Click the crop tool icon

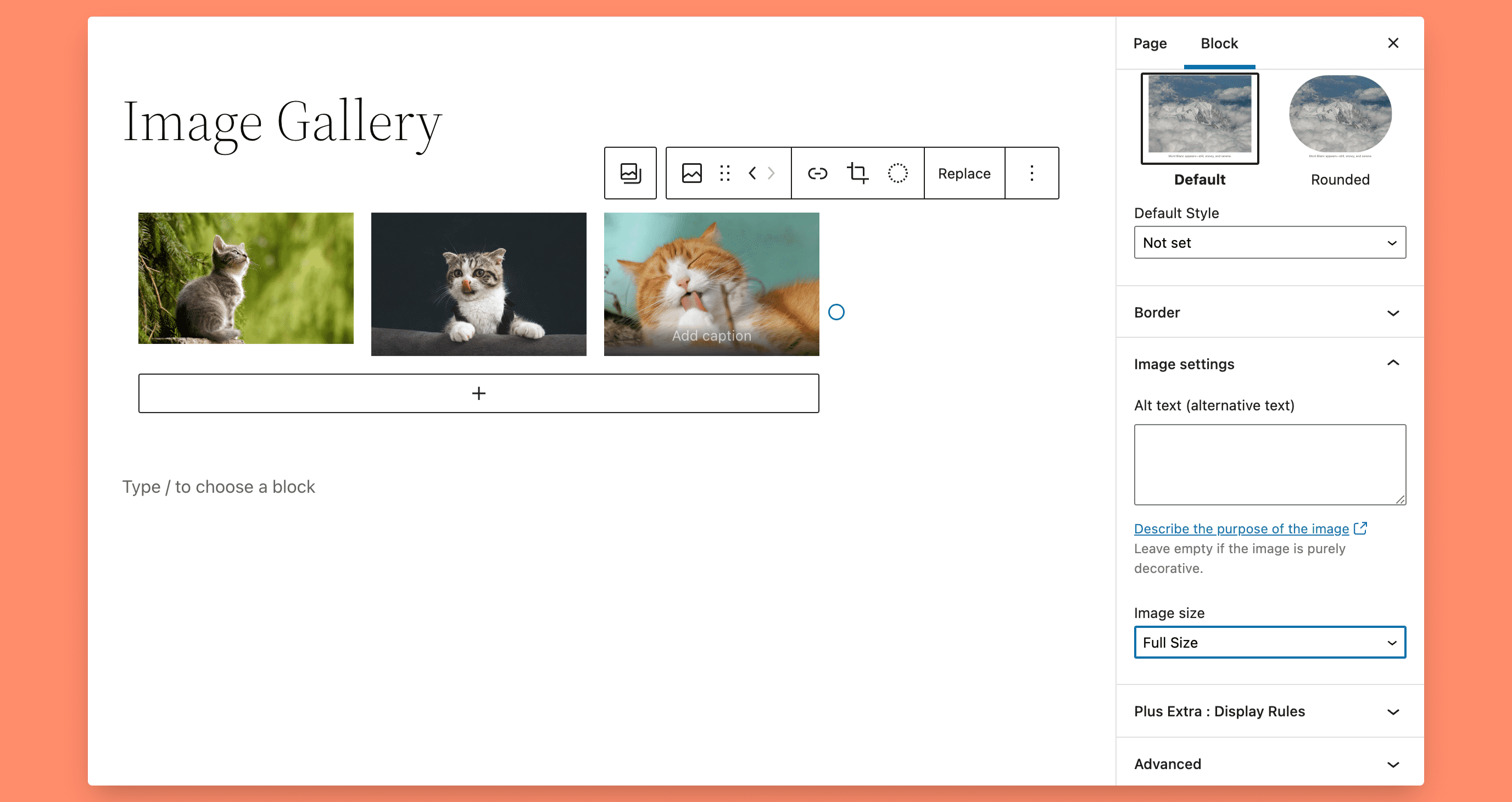[x=857, y=172]
